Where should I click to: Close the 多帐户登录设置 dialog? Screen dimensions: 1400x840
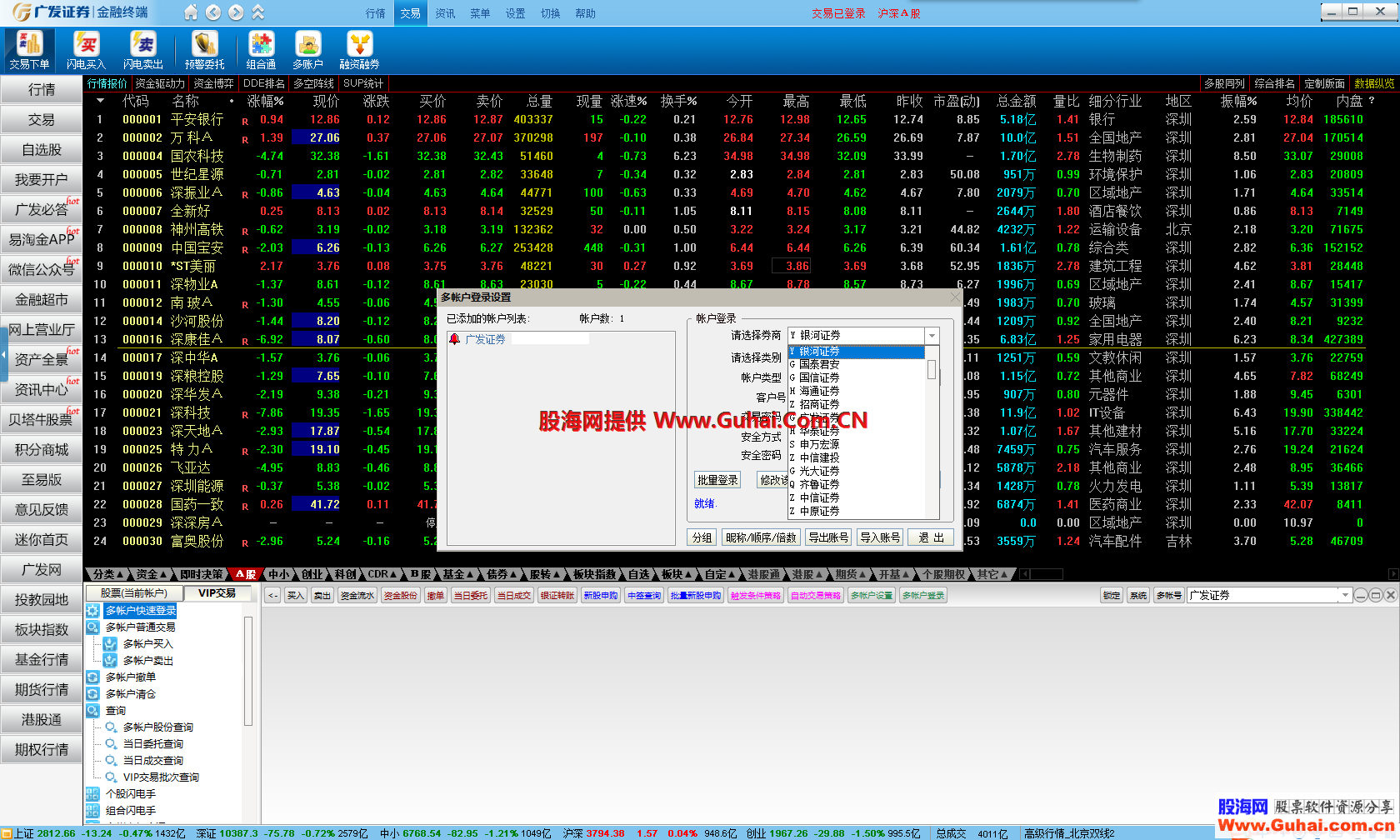pos(955,297)
